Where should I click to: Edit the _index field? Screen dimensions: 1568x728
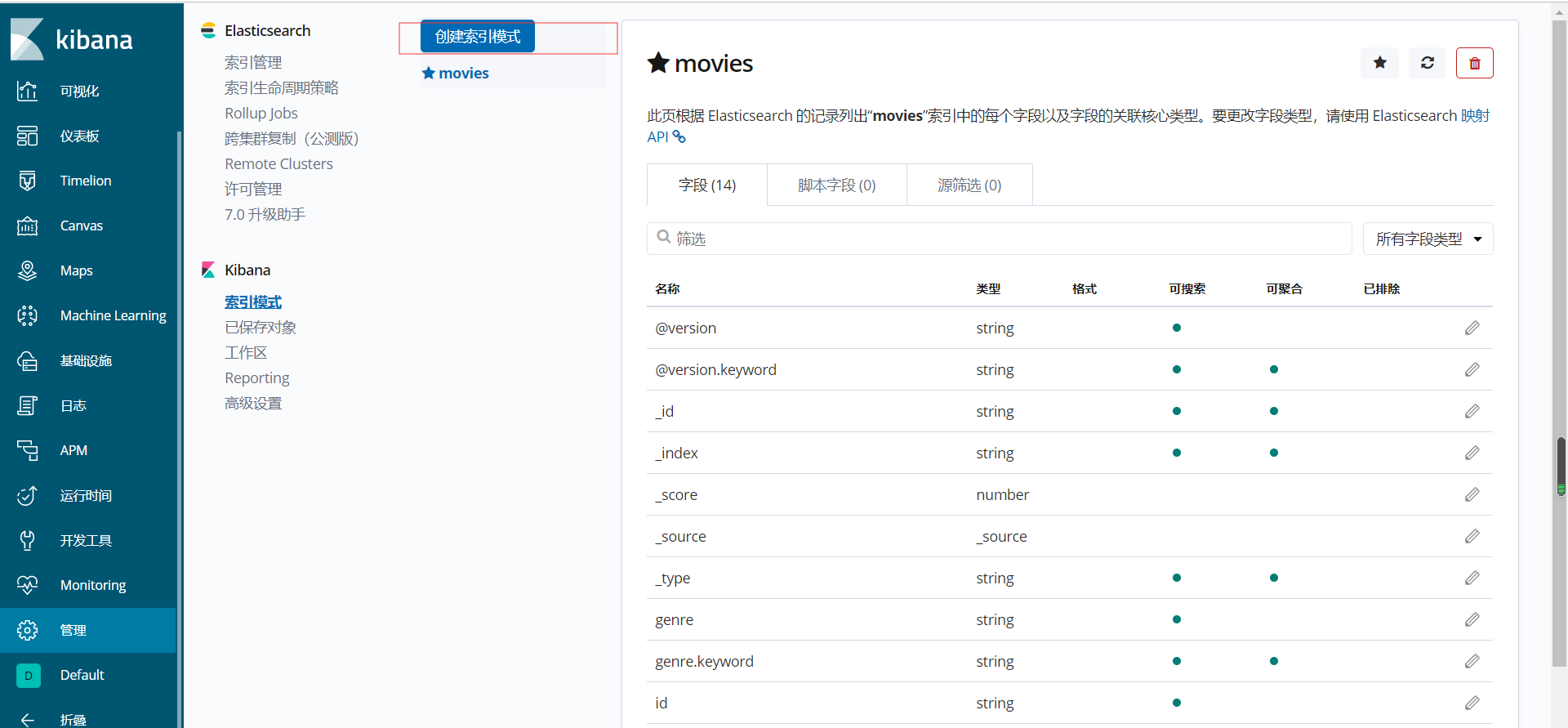(1472, 453)
